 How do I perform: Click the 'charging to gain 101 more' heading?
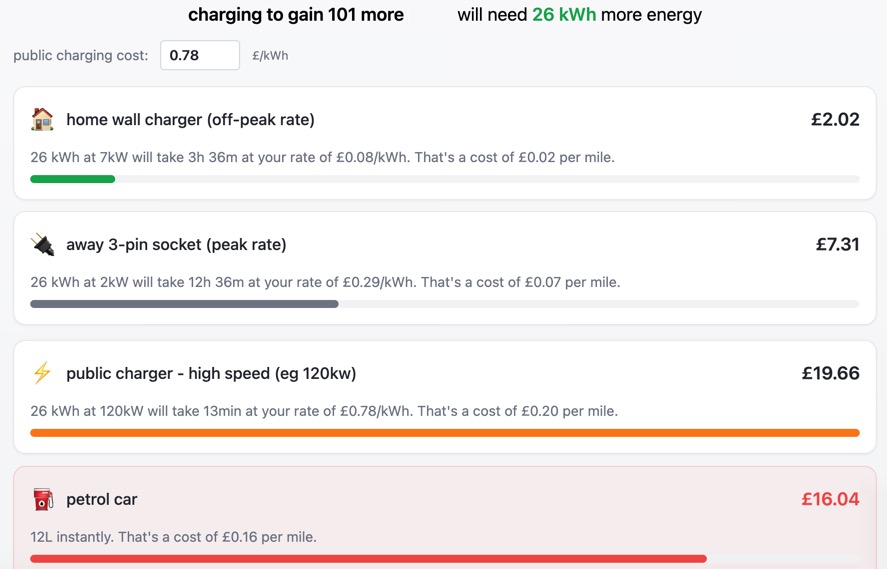(296, 15)
